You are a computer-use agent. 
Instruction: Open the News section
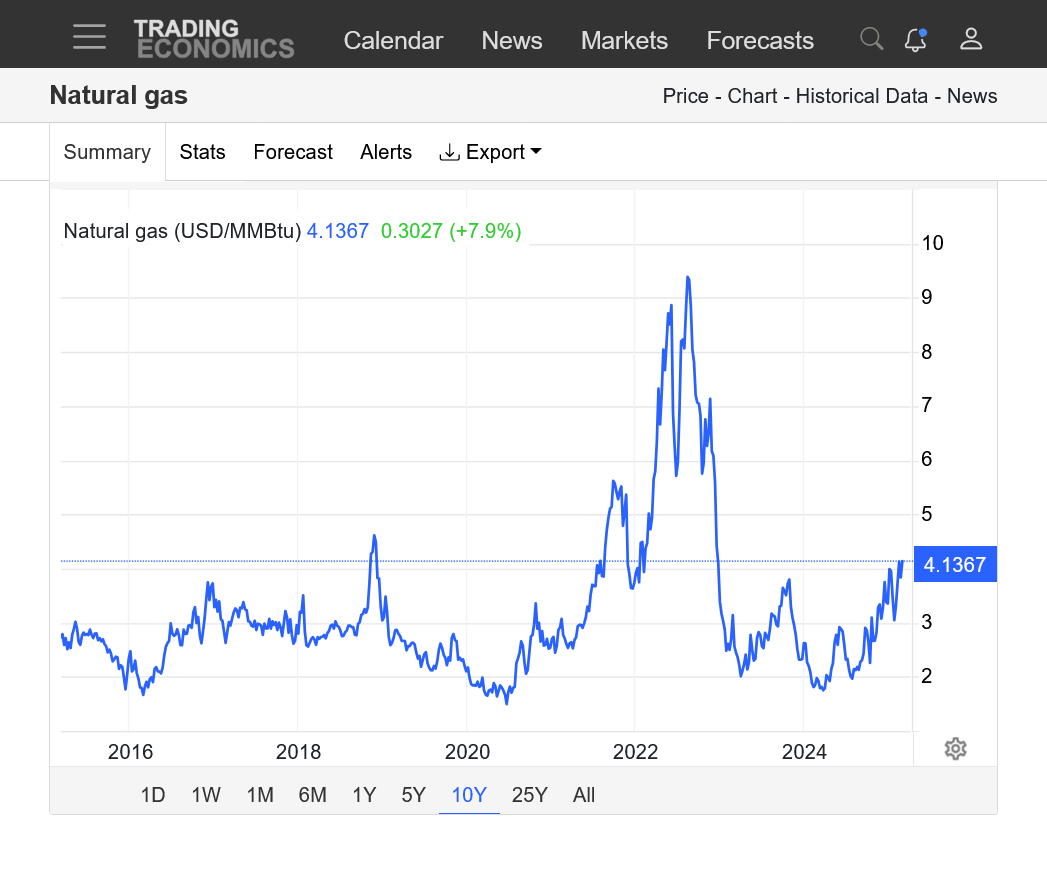tap(511, 41)
